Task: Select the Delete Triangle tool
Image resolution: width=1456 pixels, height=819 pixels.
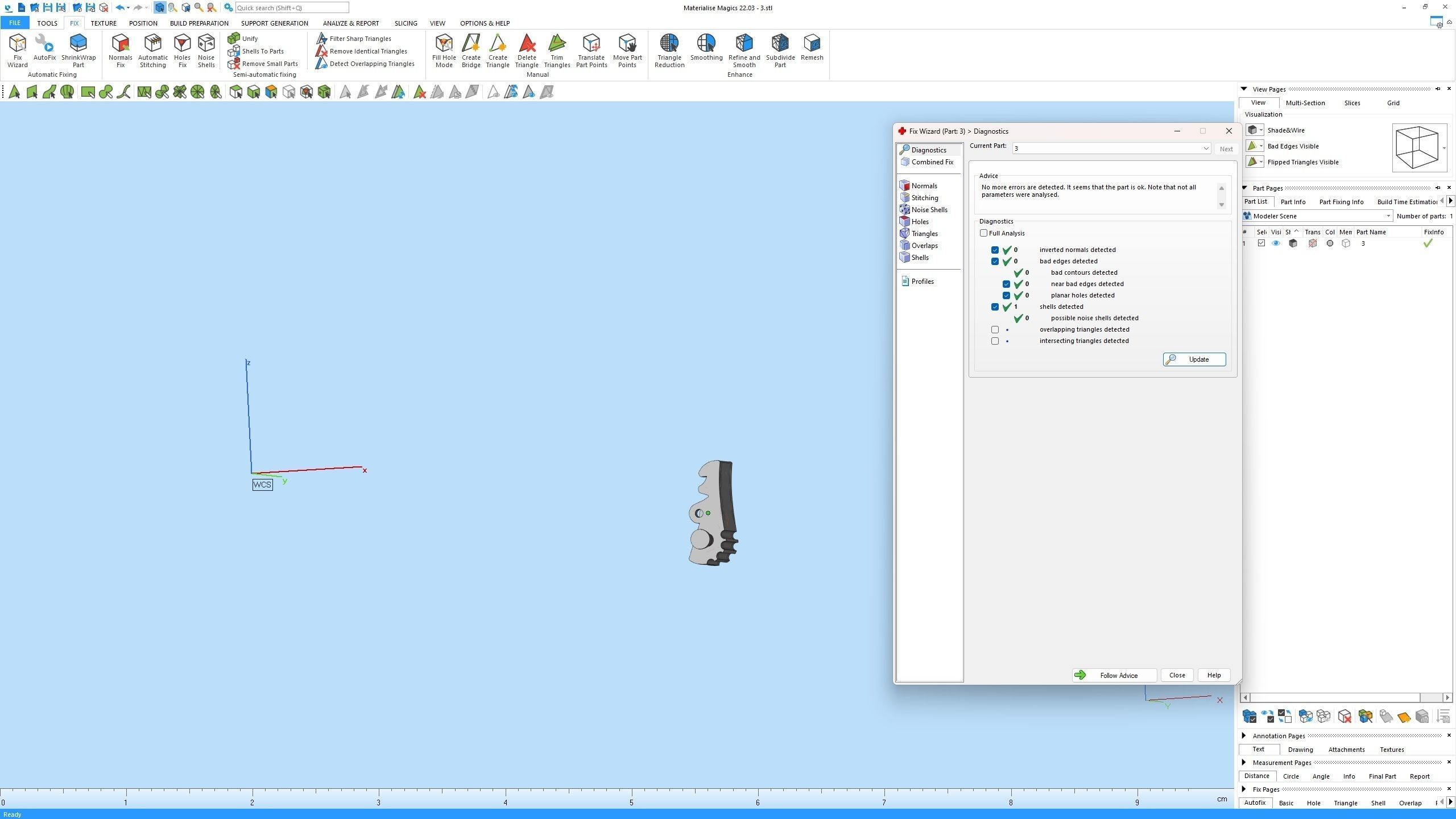Action: 526,50
